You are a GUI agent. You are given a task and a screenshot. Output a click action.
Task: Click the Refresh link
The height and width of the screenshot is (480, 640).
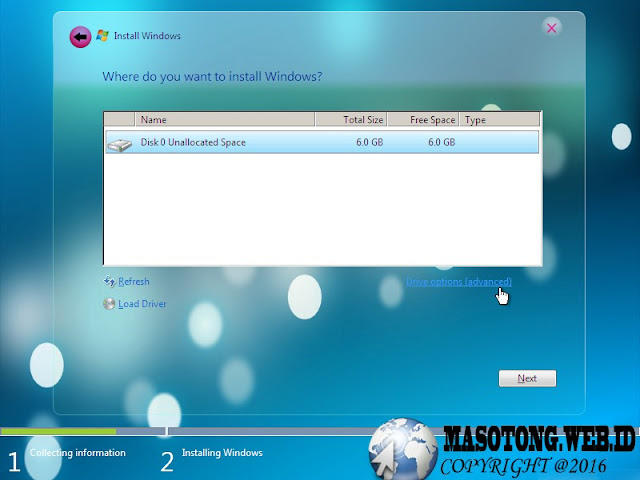coord(134,282)
